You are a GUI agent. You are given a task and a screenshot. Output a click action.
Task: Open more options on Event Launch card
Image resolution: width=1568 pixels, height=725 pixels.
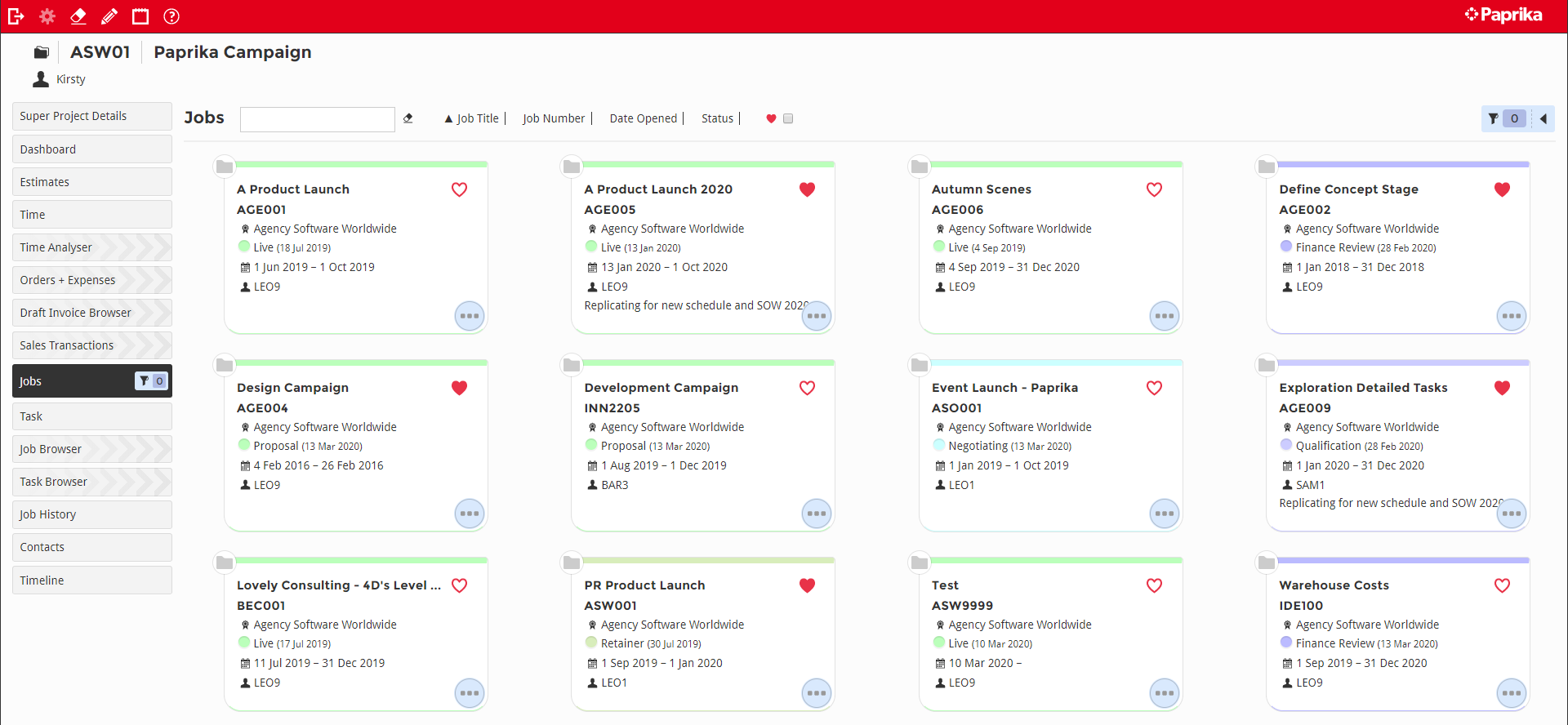[1164, 514]
